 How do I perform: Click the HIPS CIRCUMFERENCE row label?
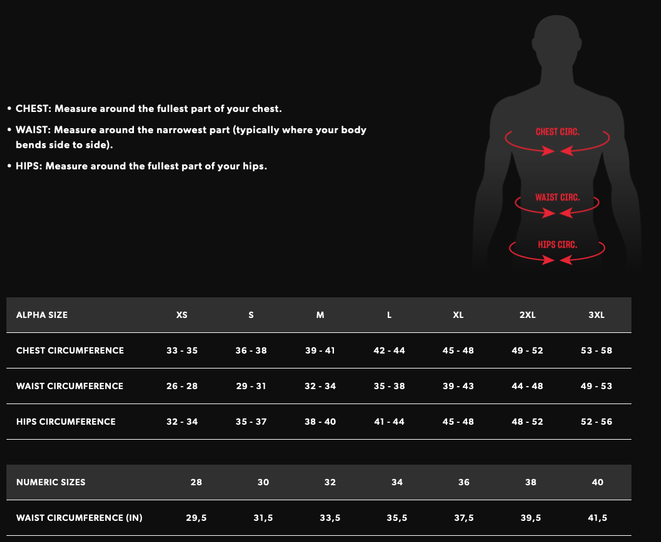[x=66, y=422]
